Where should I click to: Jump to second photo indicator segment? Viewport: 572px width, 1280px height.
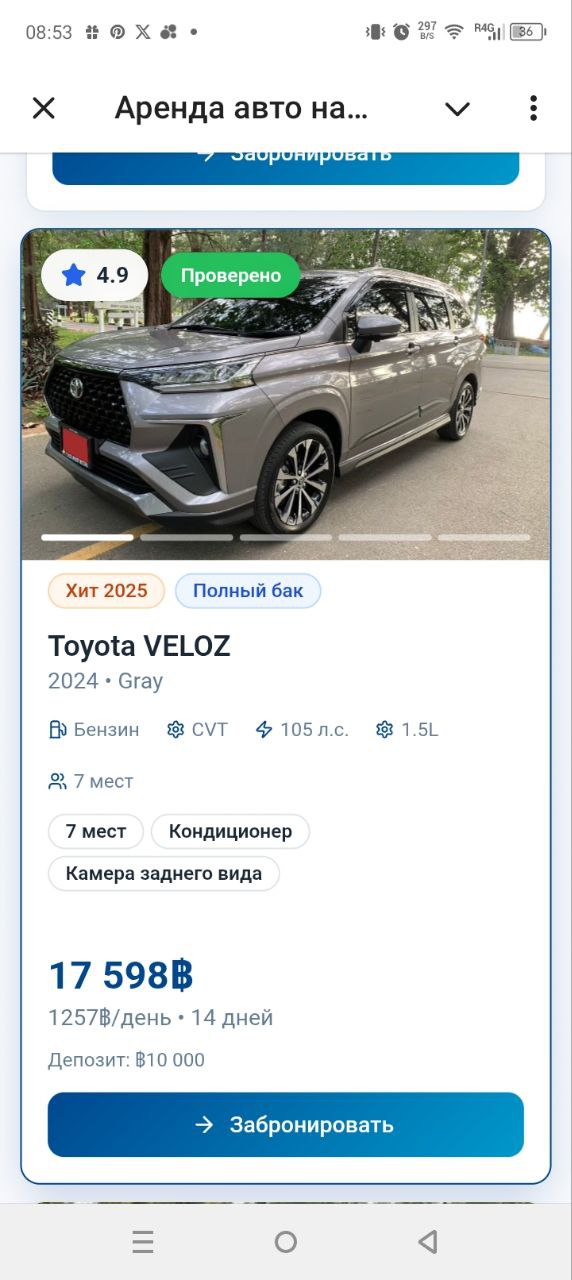[186, 537]
